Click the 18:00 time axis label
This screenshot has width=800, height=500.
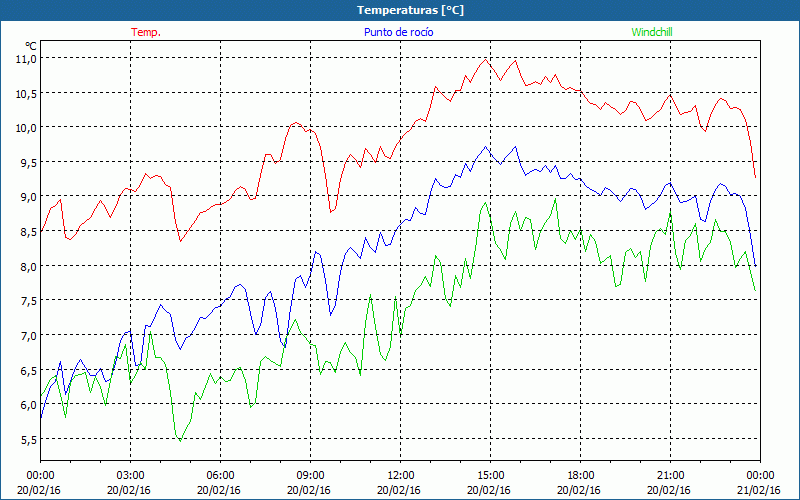tap(581, 476)
